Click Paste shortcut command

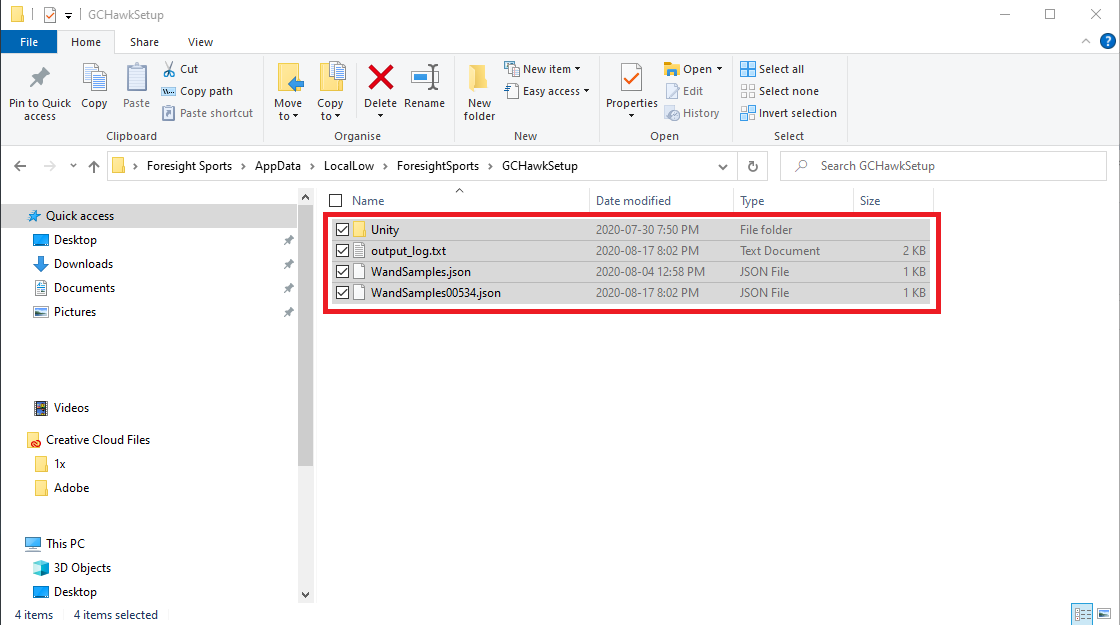tap(207, 113)
